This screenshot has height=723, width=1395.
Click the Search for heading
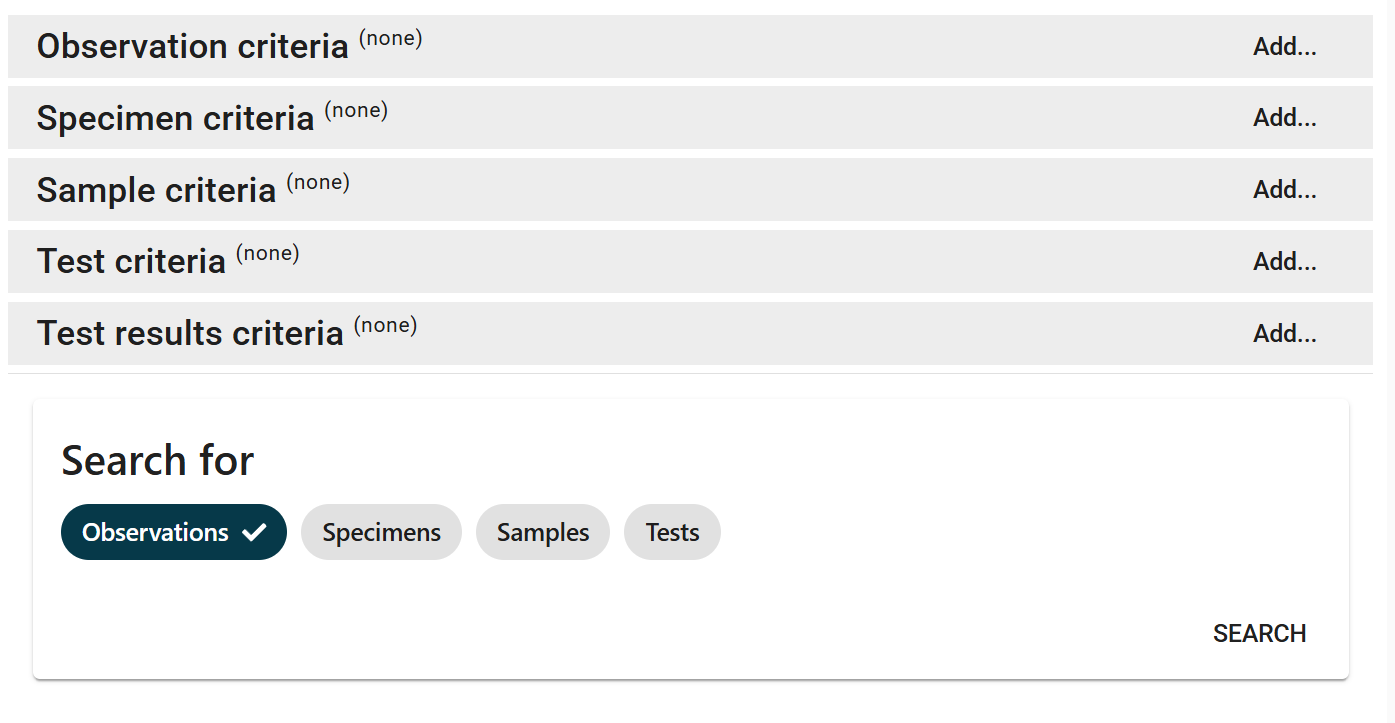(157, 460)
